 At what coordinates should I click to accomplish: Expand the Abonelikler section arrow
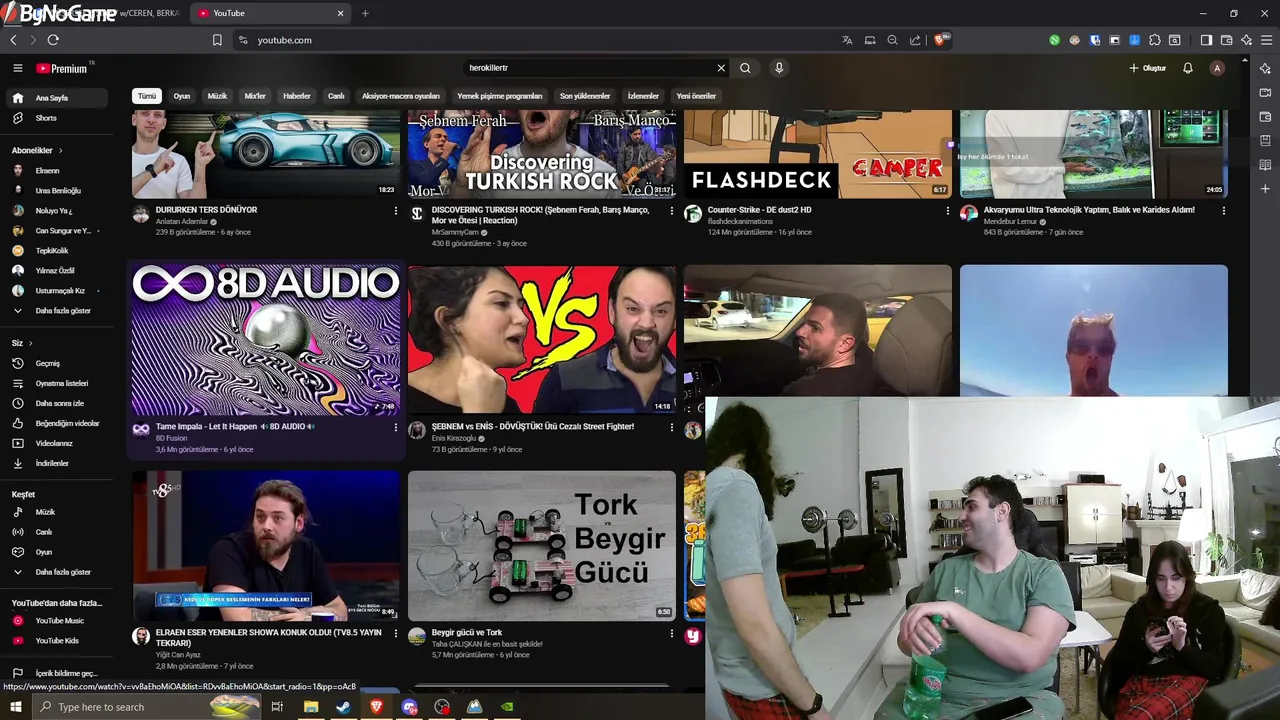[x=60, y=150]
